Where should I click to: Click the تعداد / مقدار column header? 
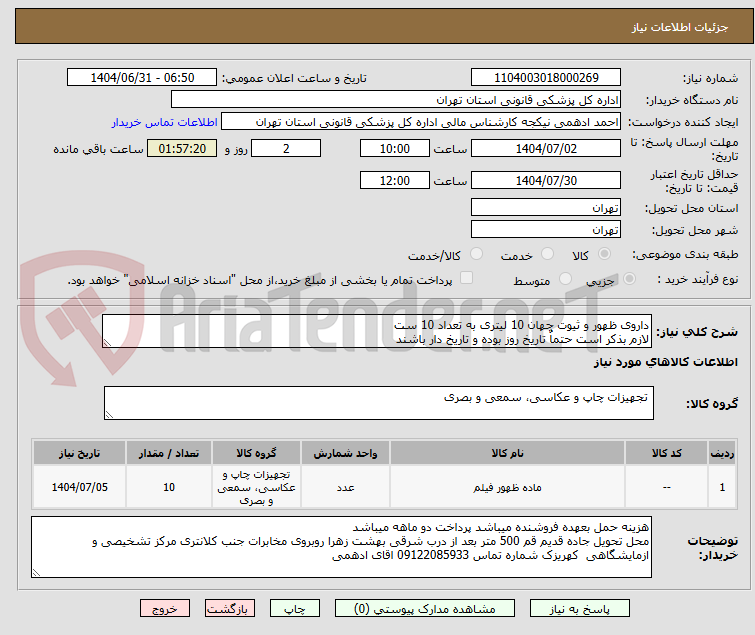(169, 453)
